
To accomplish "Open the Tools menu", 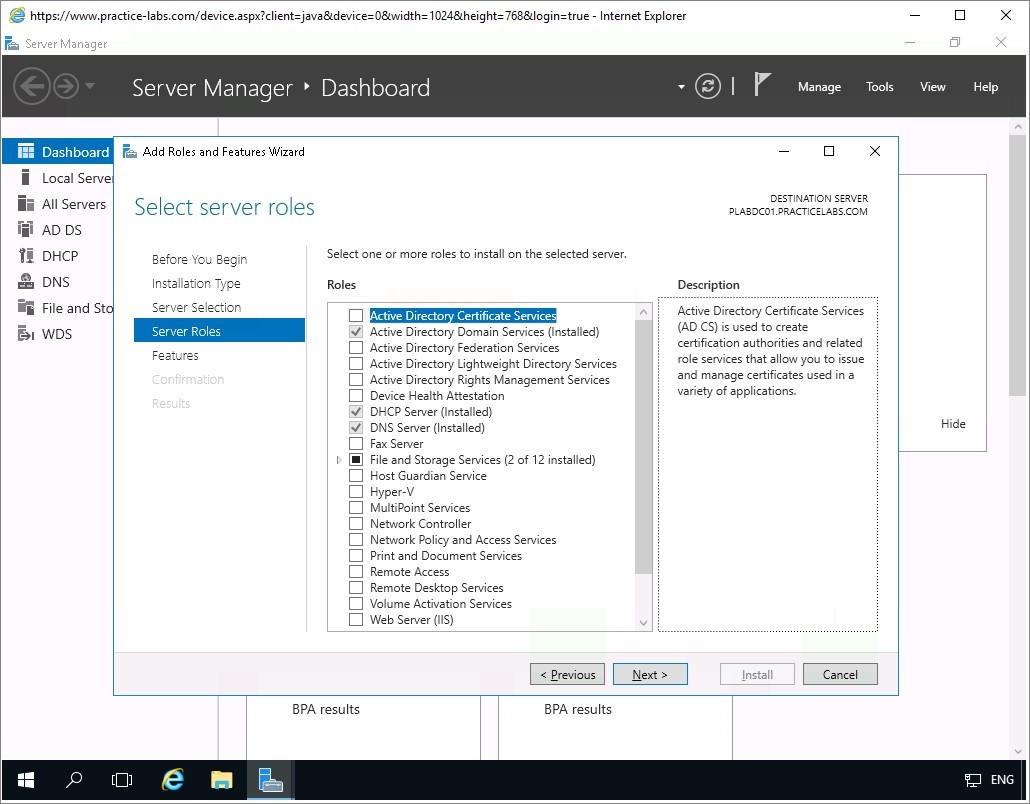I will 880,87.
